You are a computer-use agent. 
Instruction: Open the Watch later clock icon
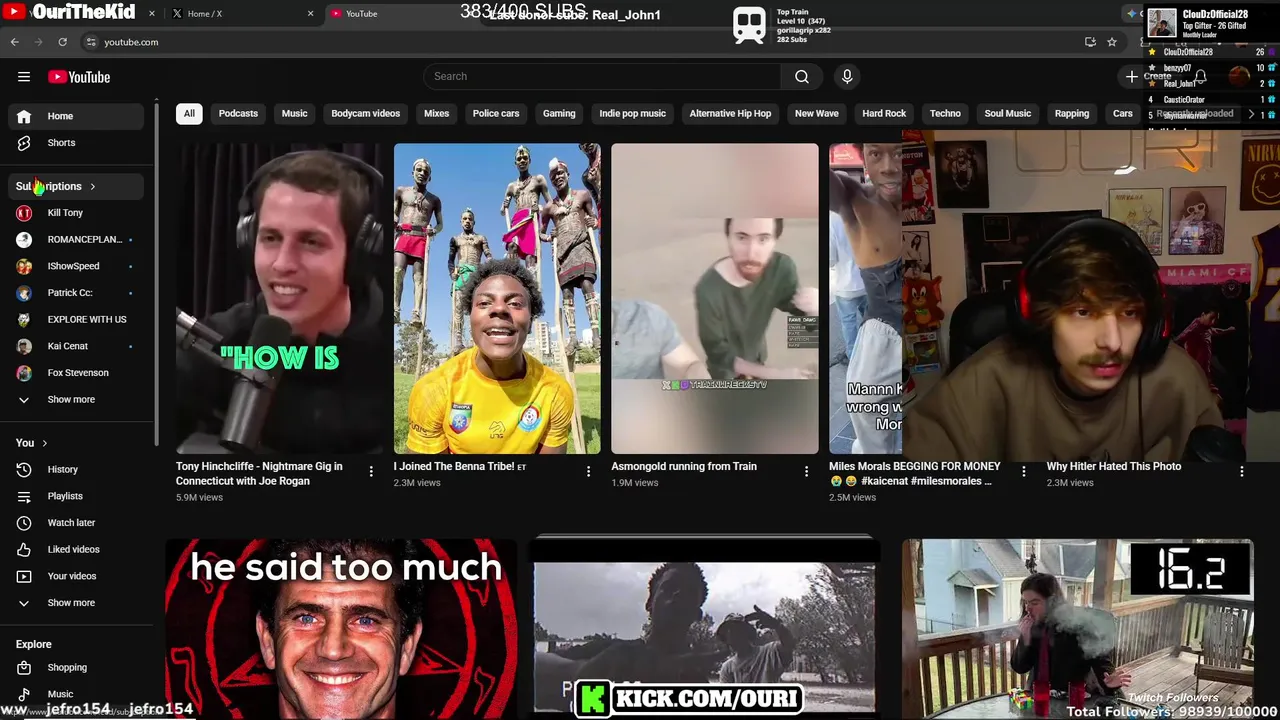(x=24, y=523)
